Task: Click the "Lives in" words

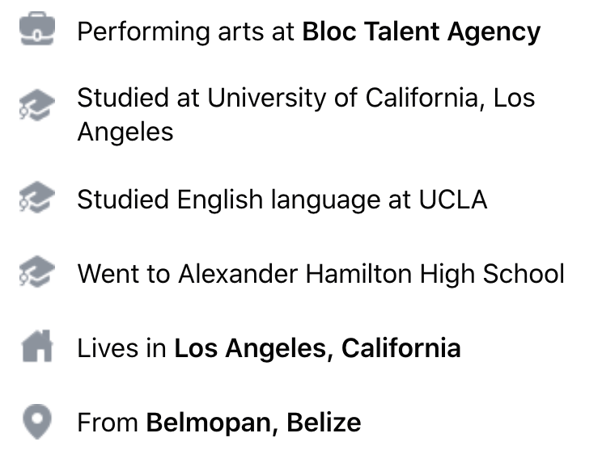Action: (121, 348)
